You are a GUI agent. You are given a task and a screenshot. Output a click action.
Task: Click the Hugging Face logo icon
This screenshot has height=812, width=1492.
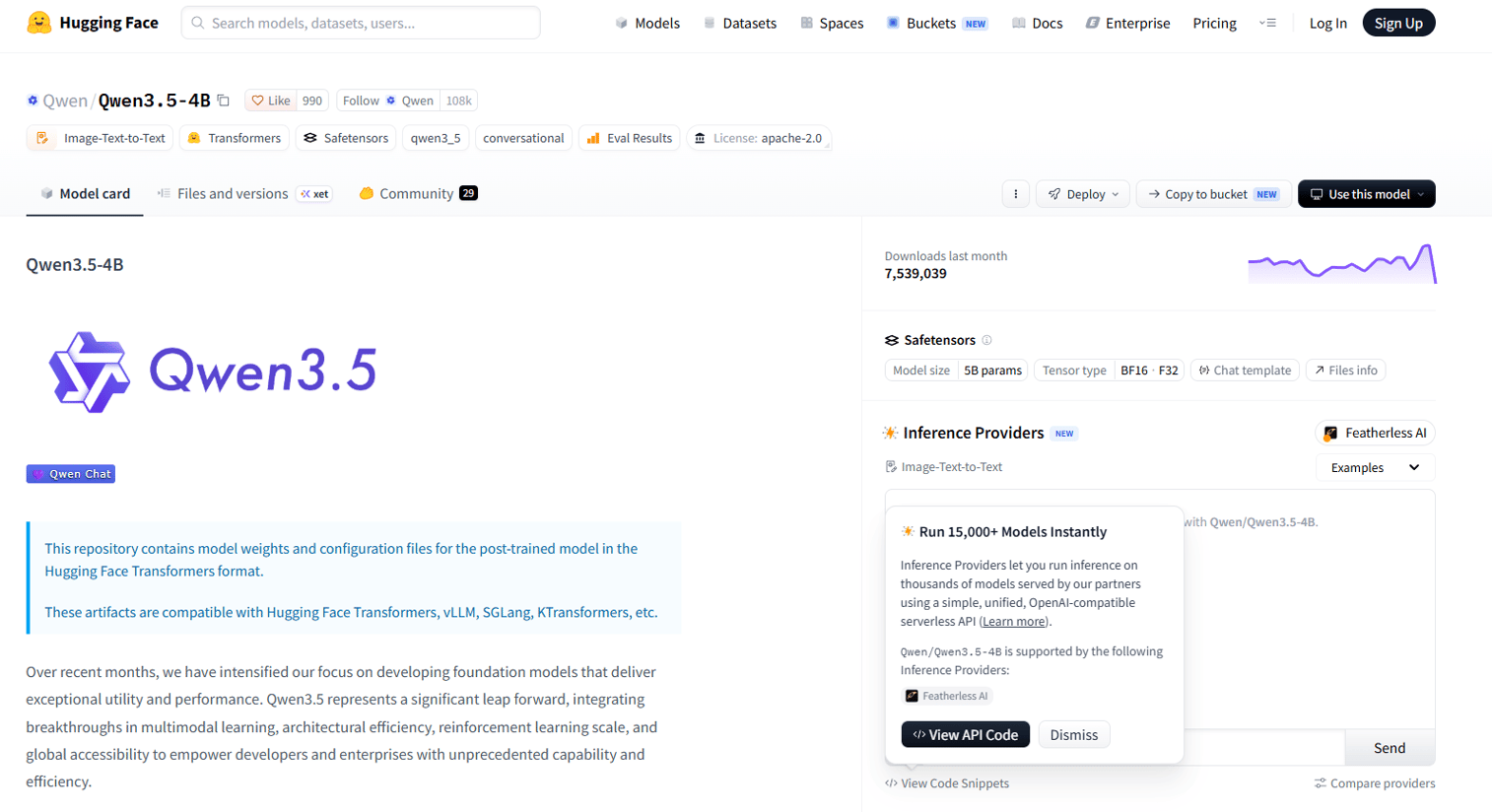pos(39,23)
